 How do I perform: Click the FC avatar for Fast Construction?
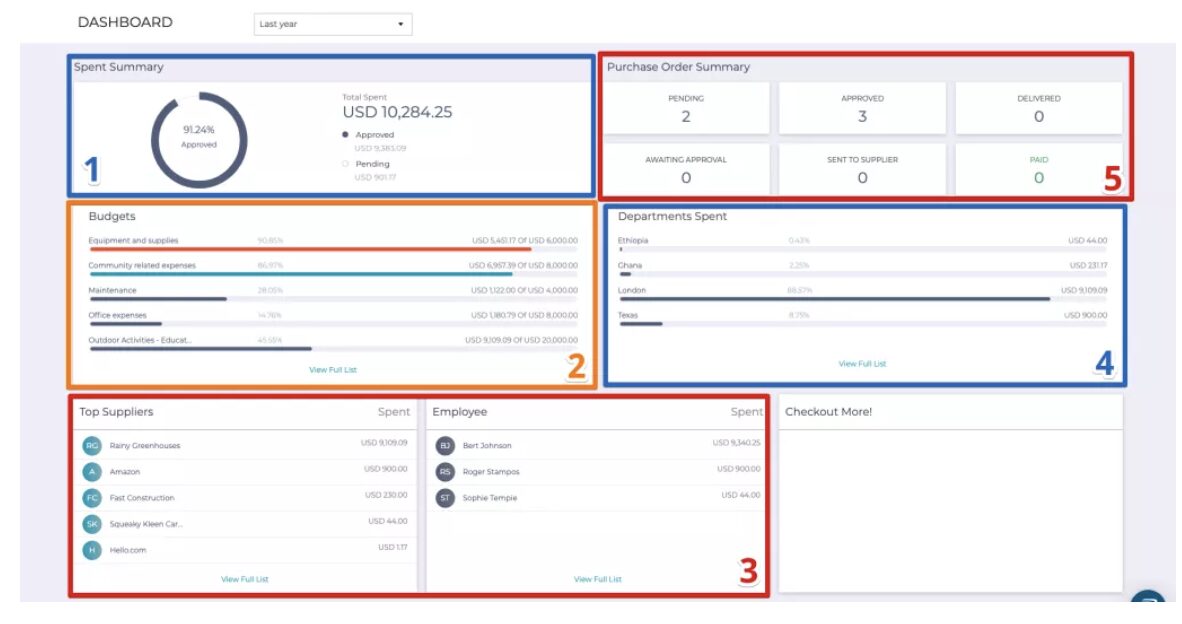click(92, 497)
